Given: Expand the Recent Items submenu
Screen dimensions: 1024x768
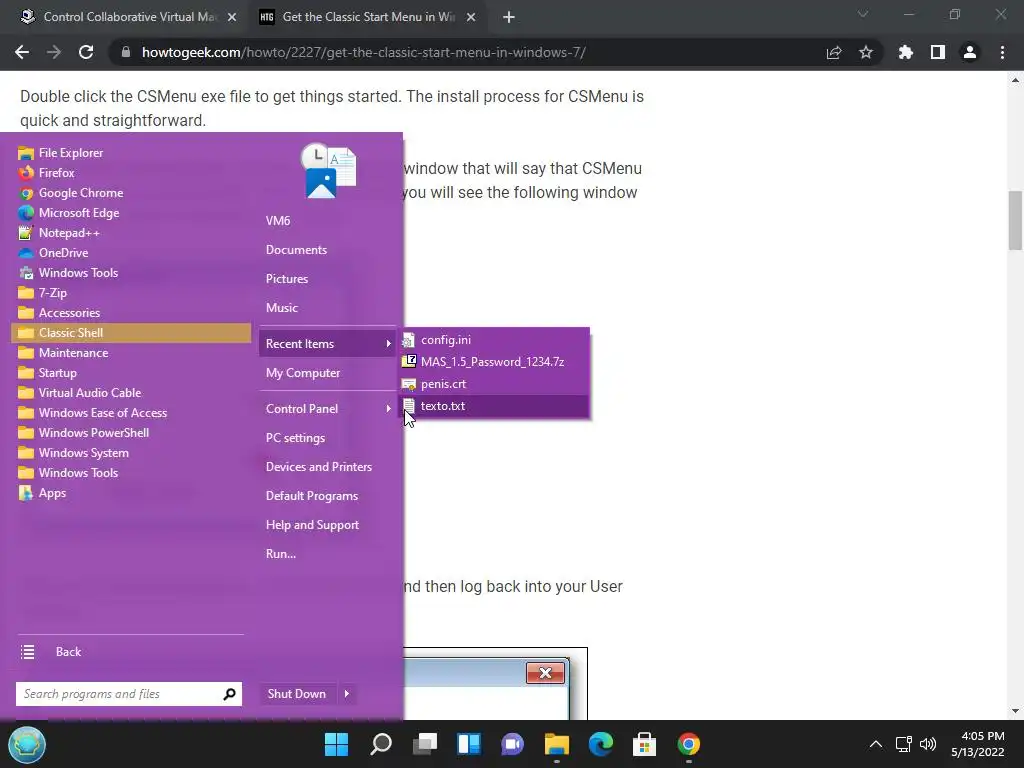Looking at the screenshot, I should coord(328,344).
